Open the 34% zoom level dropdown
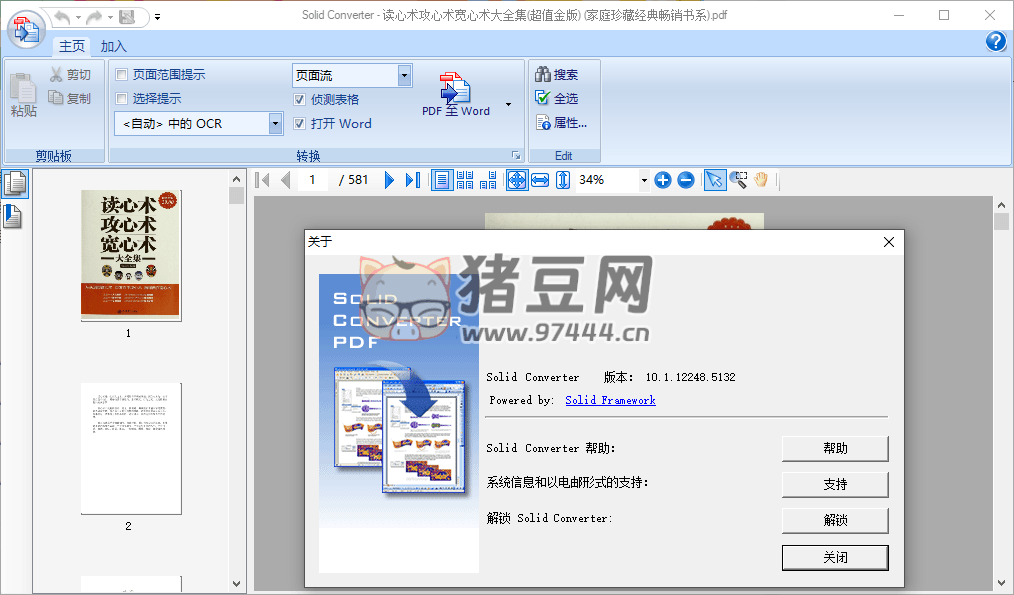The image size is (1014, 595). coord(643,180)
